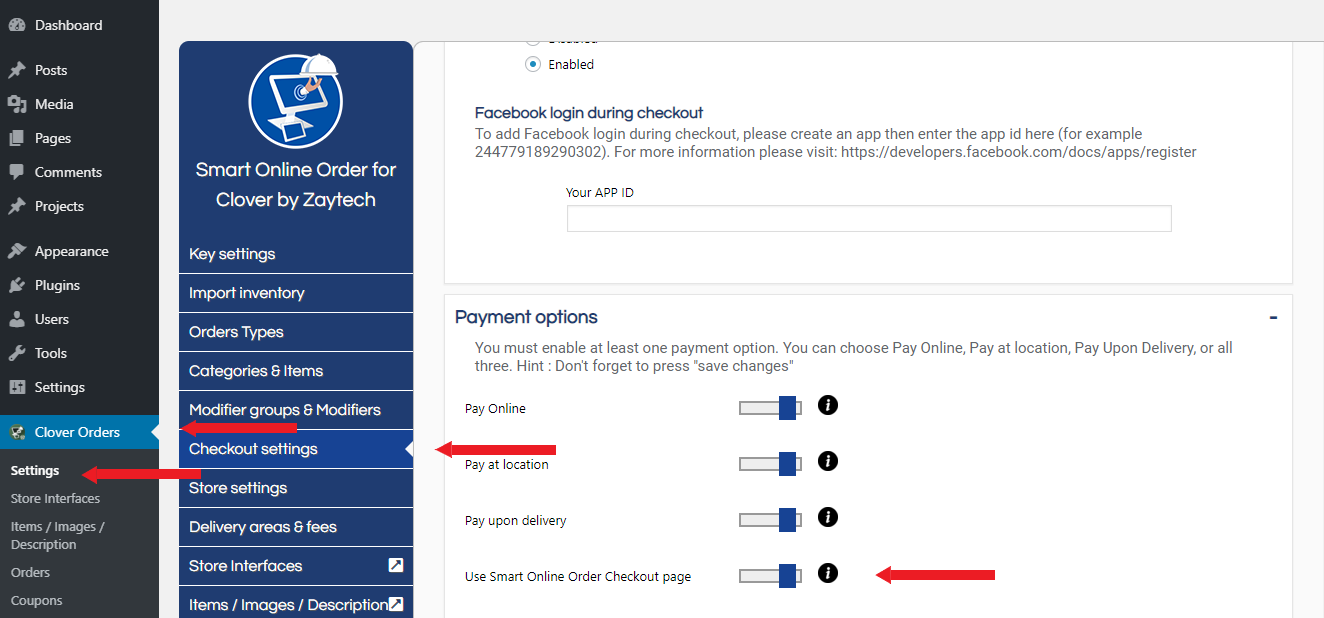The image size is (1324, 618).
Task: Click the info icon next to Pay Online
Action: pos(828,405)
